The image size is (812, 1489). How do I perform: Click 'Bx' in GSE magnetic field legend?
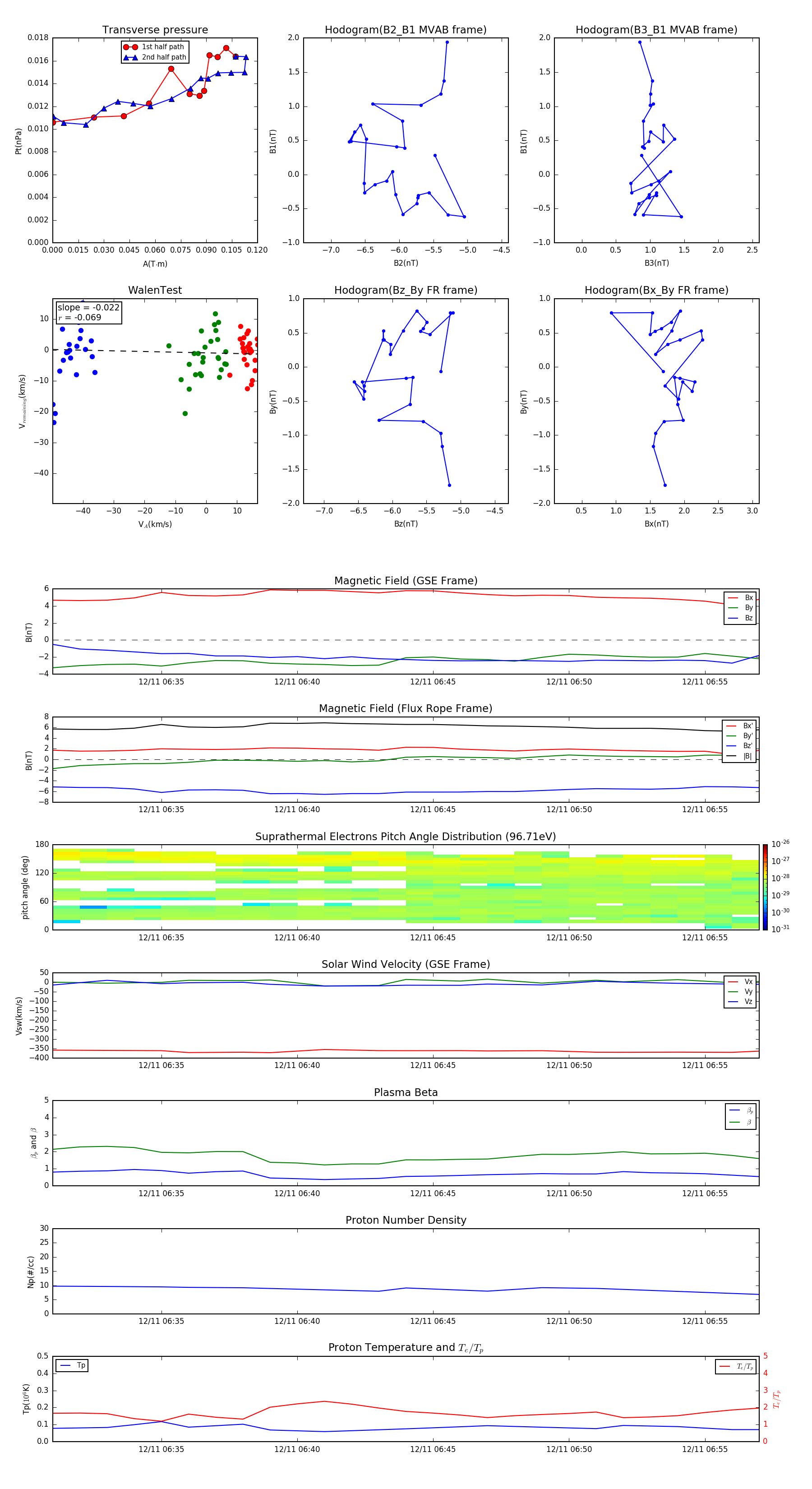point(740,598)
